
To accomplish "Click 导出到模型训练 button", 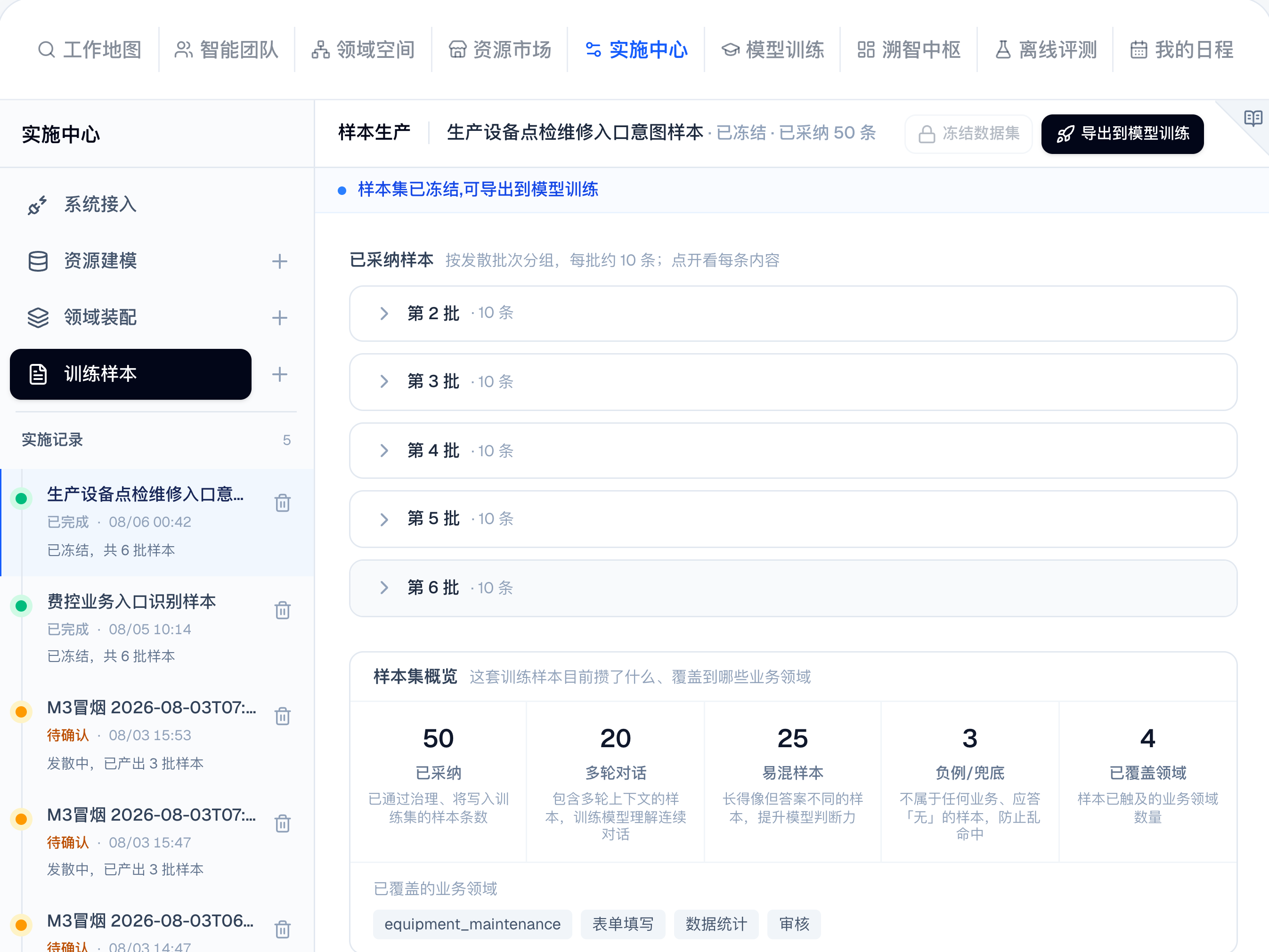I will pyautogui.click(x=1122, y=134).
